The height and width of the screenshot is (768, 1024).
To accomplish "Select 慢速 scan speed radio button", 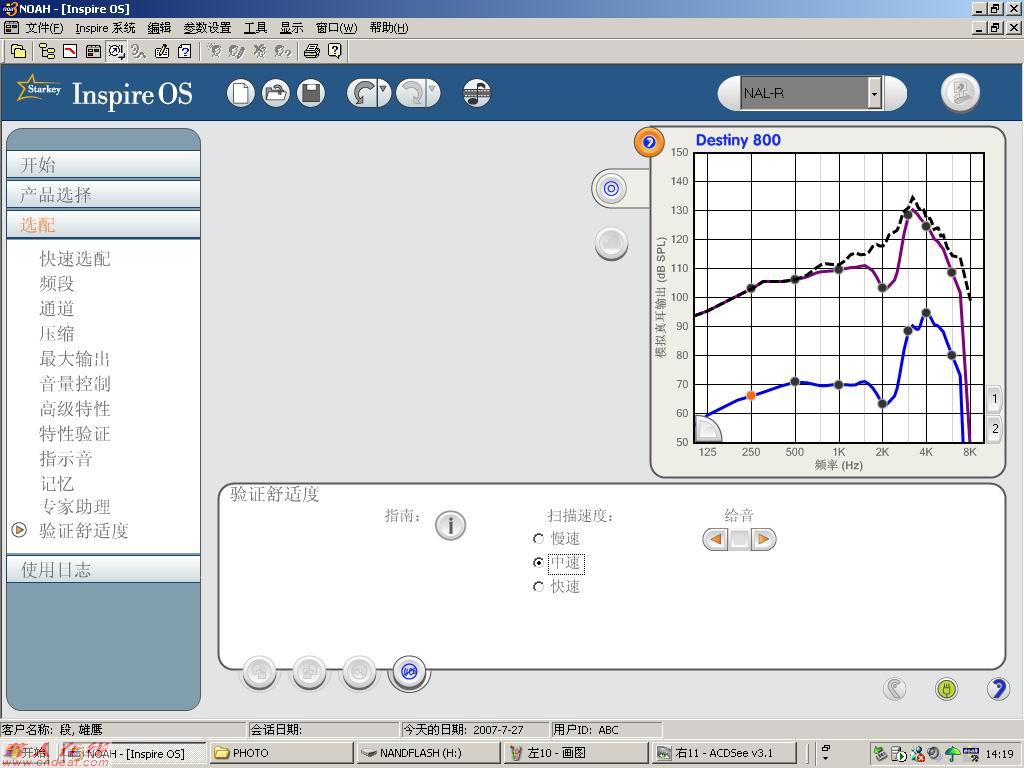I will click(538, 539).
